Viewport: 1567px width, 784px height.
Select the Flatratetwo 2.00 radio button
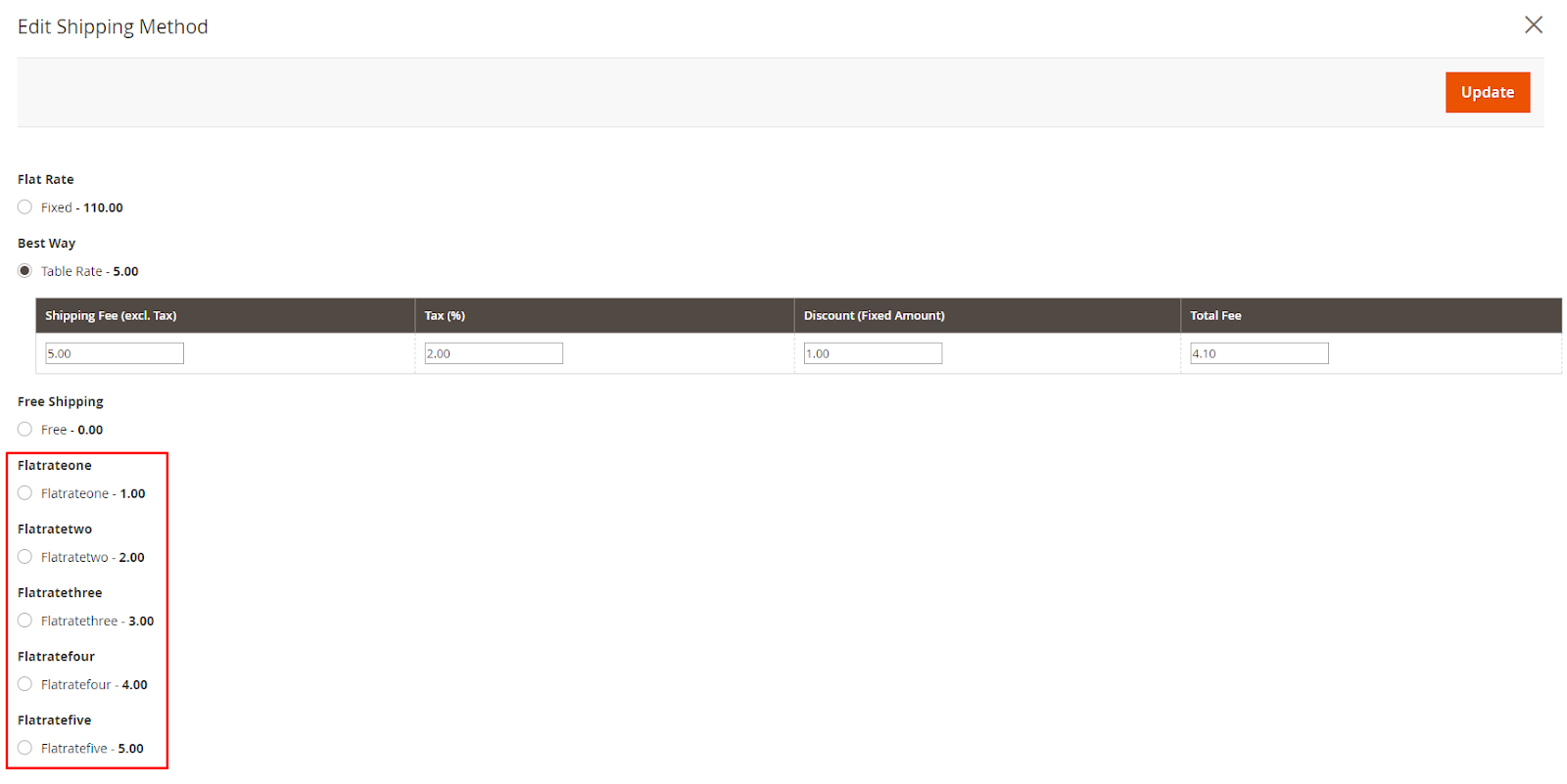[25, 557]
